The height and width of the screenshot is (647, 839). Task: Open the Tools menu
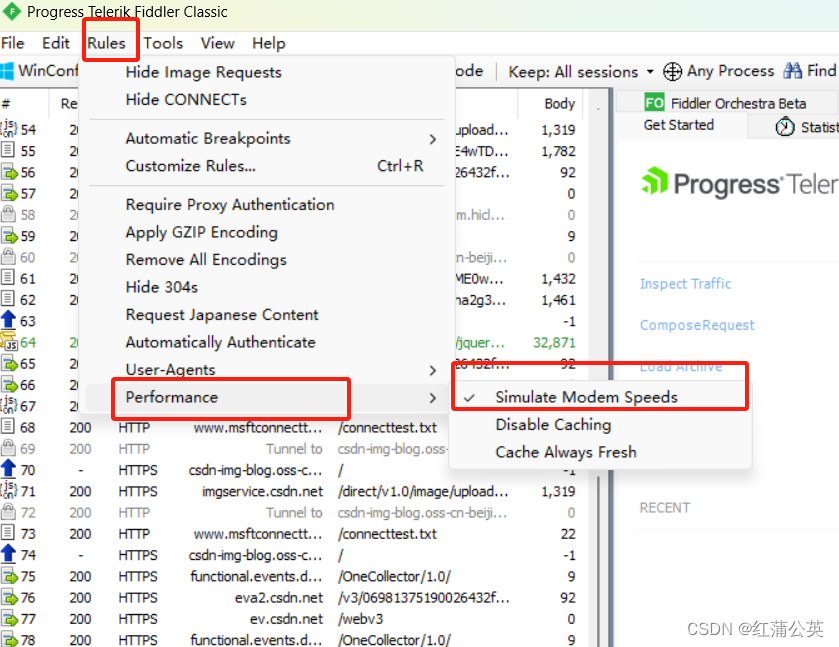163,43
